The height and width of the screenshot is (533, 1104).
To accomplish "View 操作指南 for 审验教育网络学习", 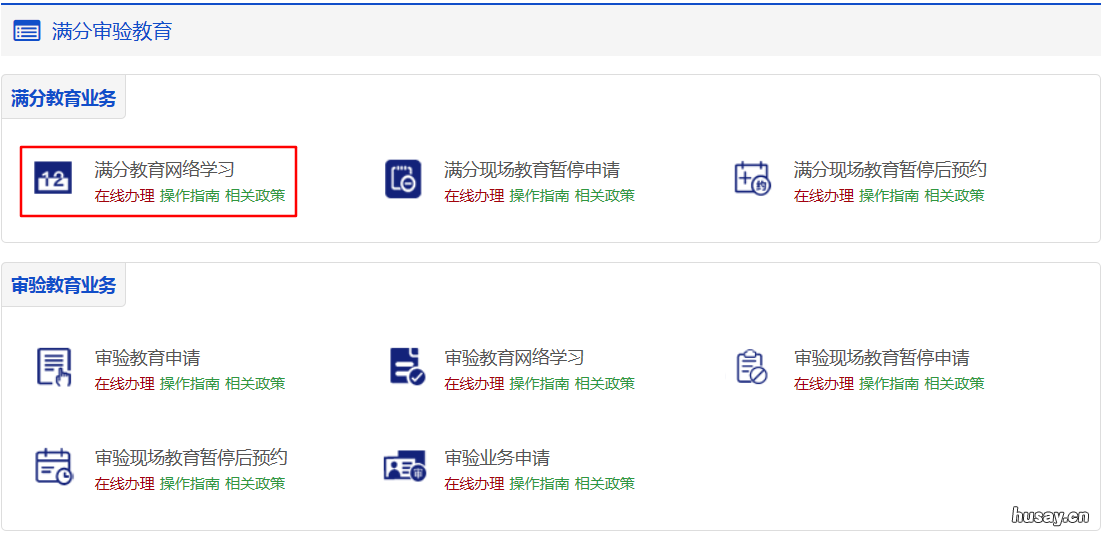I will coord(539,384).
